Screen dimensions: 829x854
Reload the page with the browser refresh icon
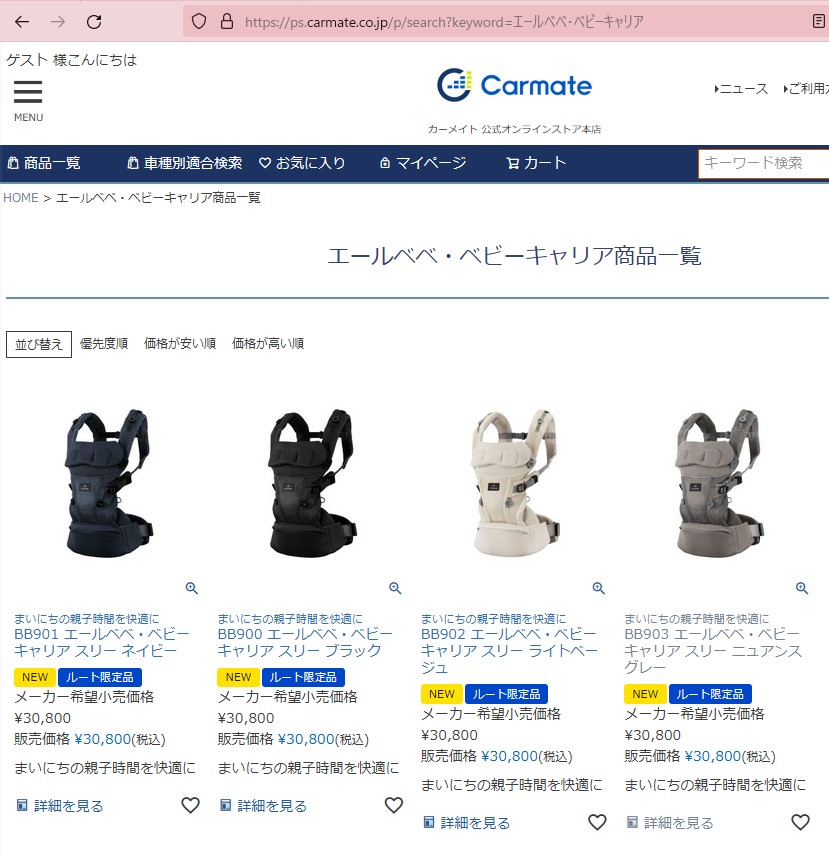[x=94, y=22]
